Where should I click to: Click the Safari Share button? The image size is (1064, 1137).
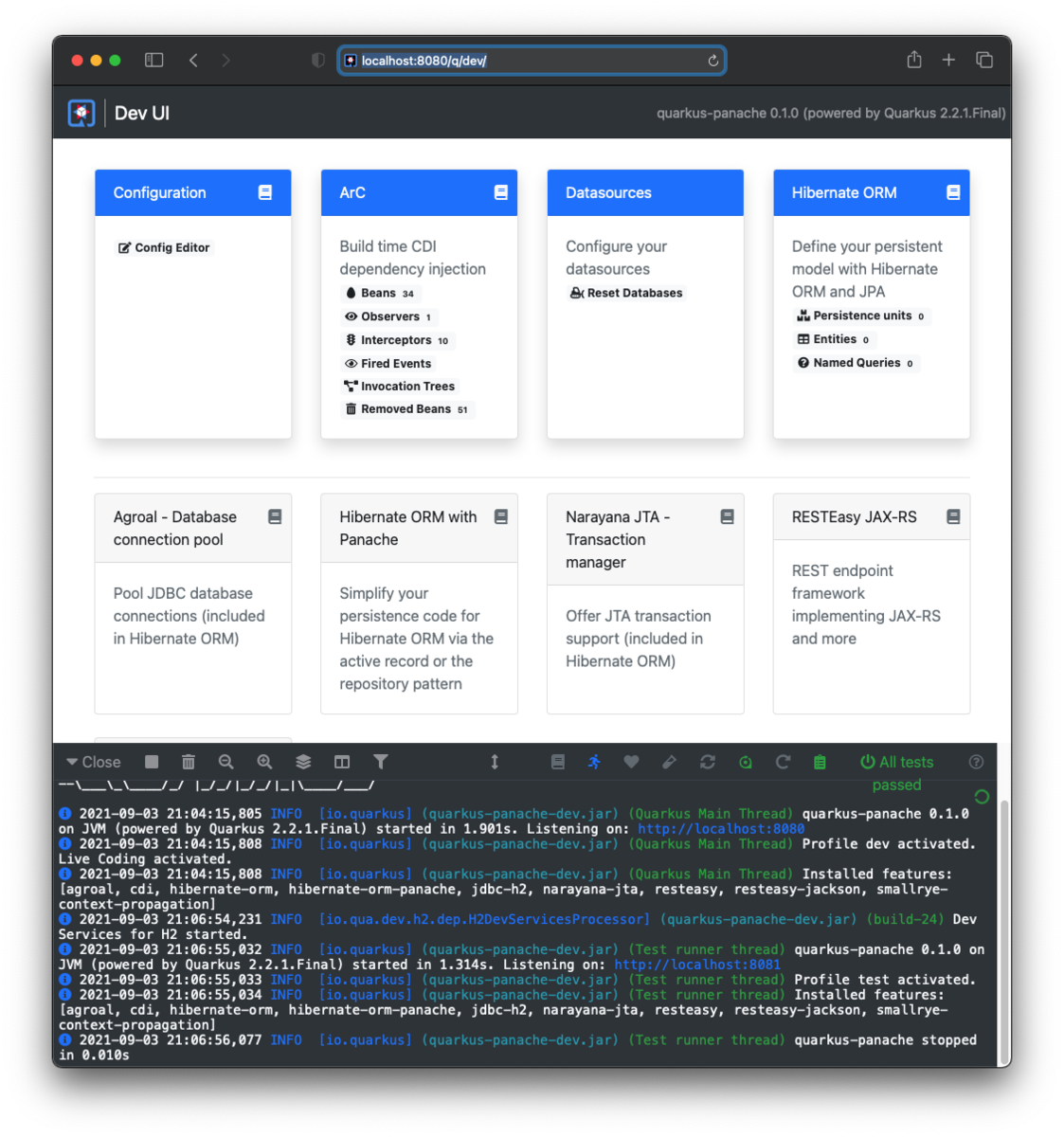(913, 59)
